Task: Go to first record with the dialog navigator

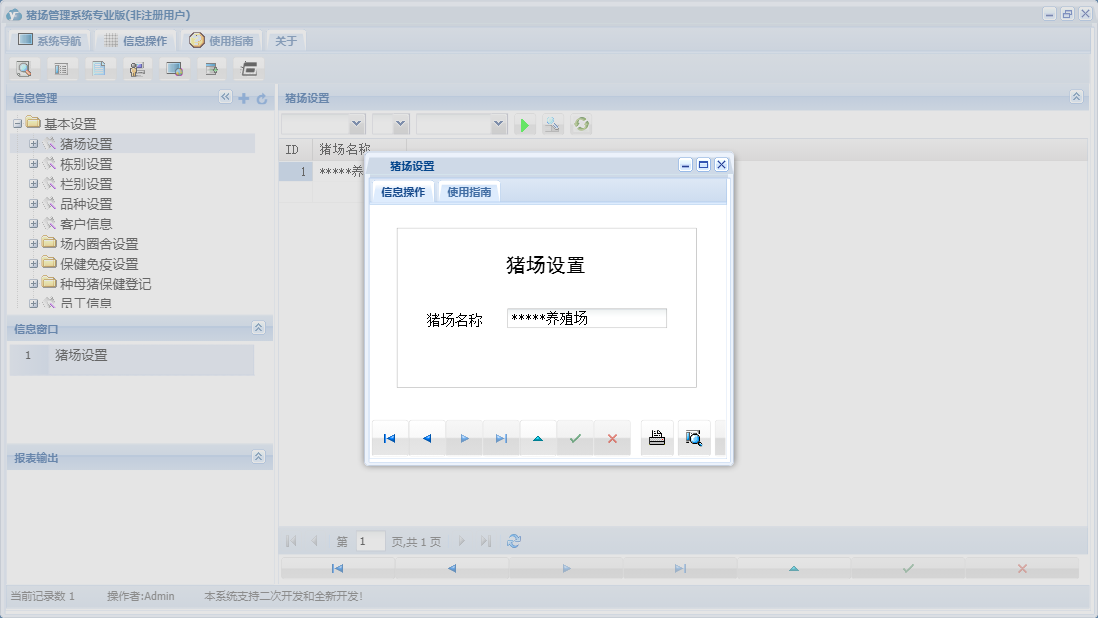Action: coord(389,437)
